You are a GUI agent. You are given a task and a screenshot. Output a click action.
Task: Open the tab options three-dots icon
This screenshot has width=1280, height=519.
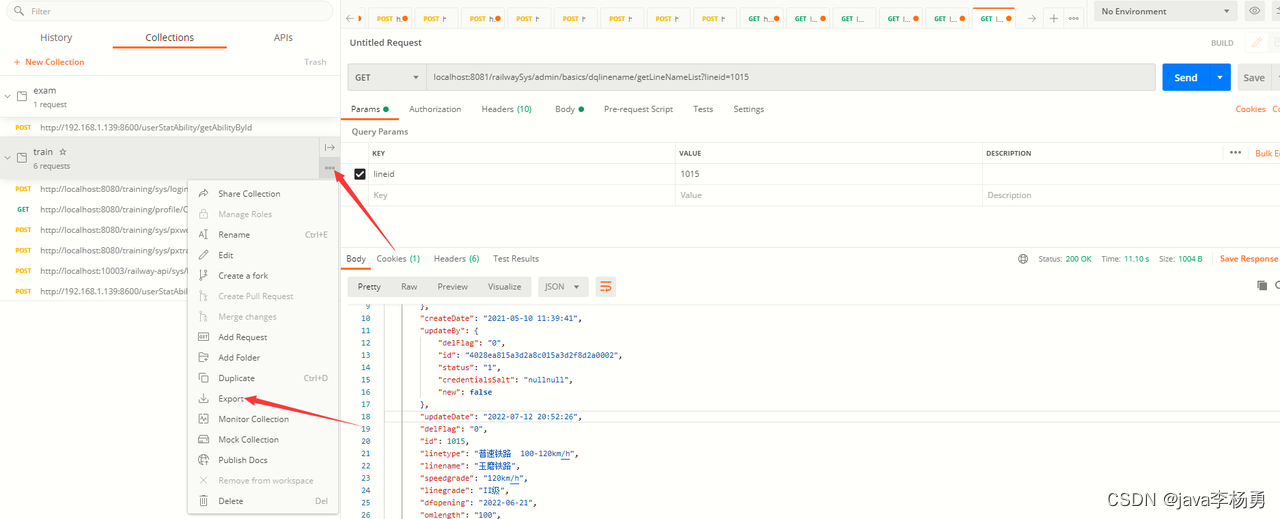point(1074,18)
